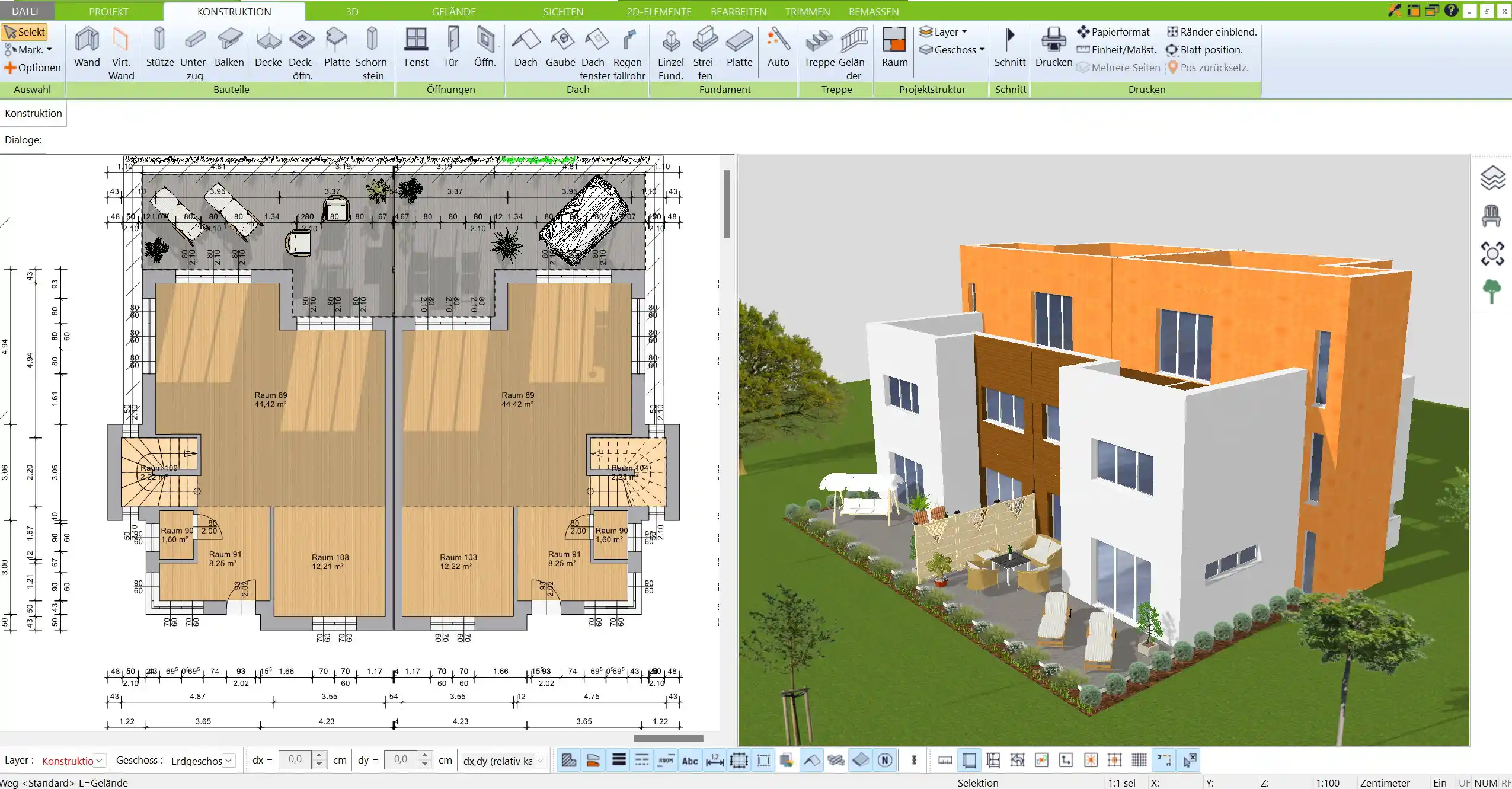The width and height of the screenshot is (1512, 789).
Task: Select the Dachfenster tool
Action: click(595, 54)
